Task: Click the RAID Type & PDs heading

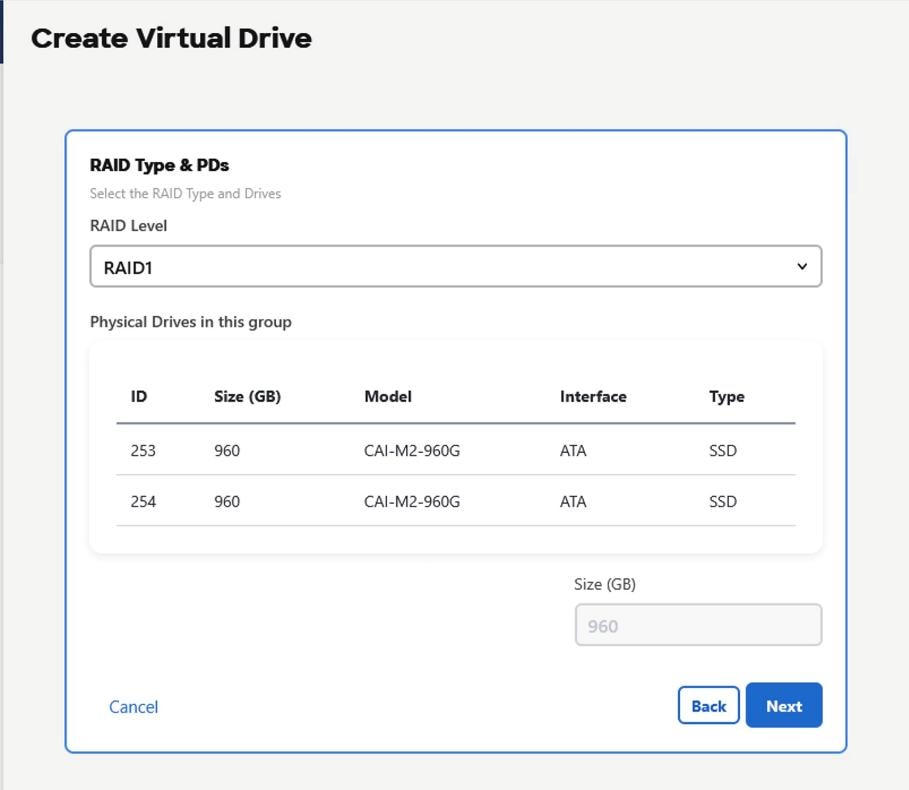Action: point(159,165)
